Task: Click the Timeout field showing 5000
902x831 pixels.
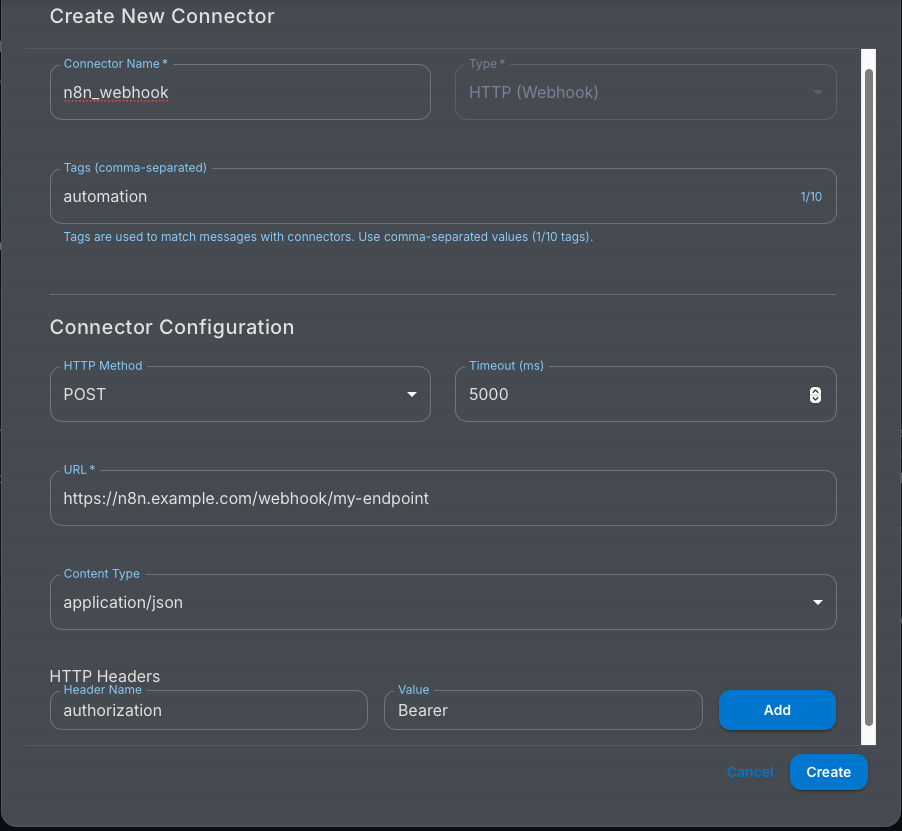Action: coord(620,394)
